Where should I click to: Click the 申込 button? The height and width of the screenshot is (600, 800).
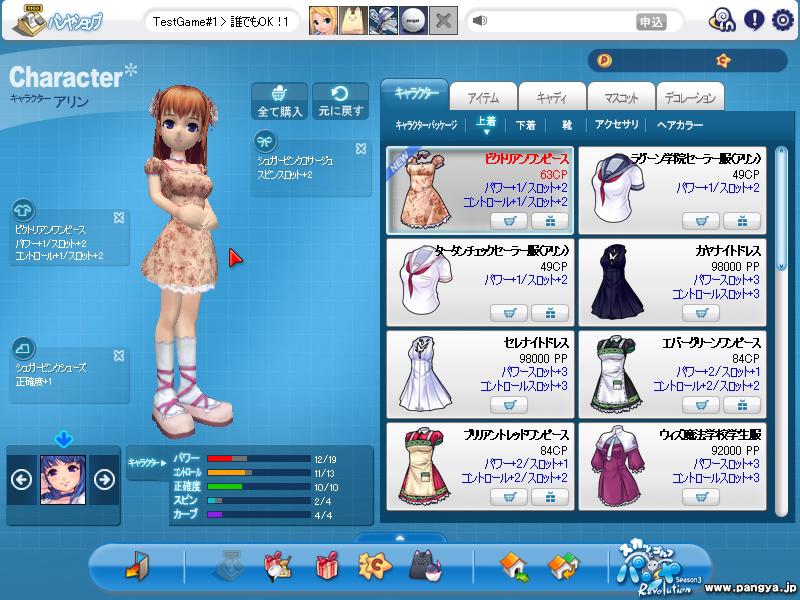point(652,21)
